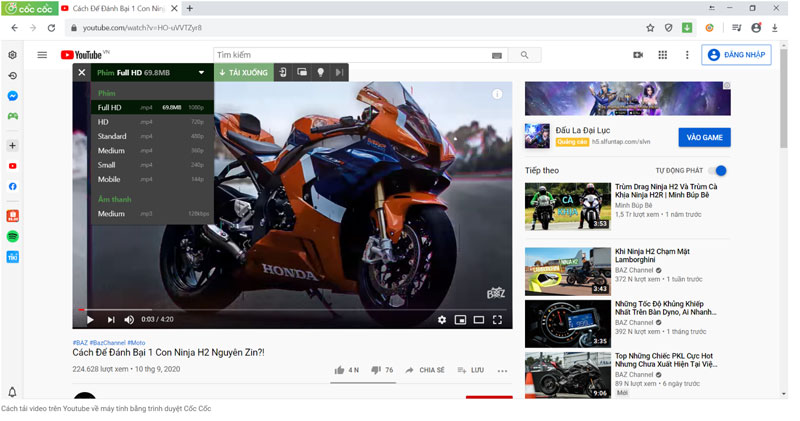The image size is (800, 421).
Task: Open YouTube apps grid icon
Action: [662, 55]
